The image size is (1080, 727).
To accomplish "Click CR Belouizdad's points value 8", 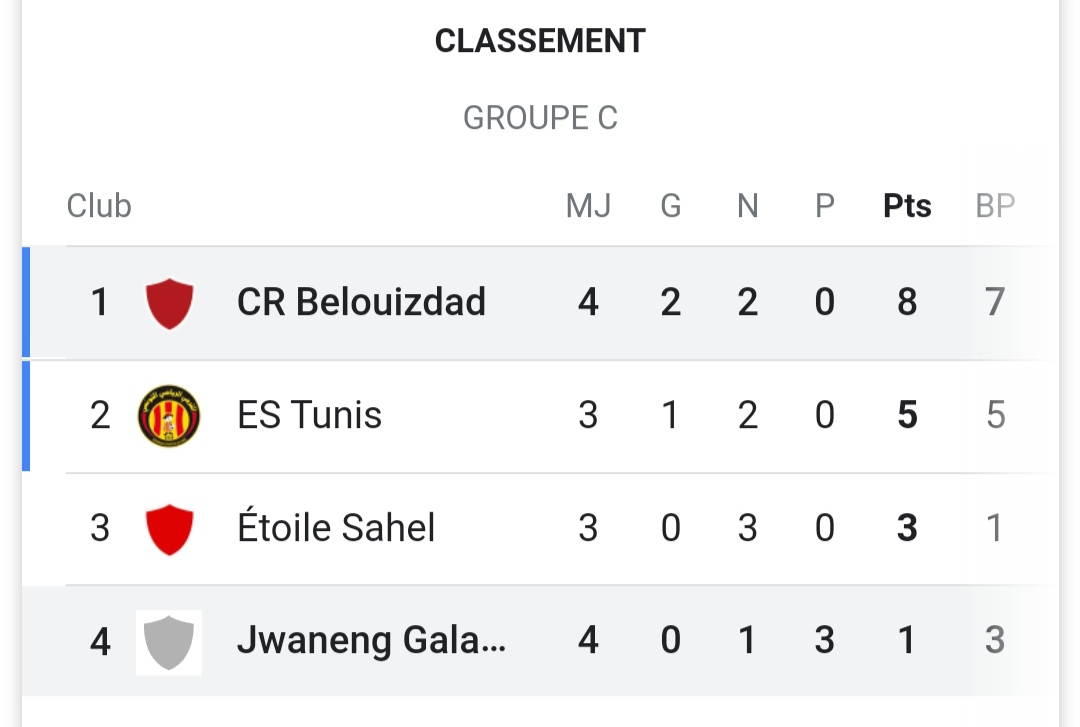I will (x=907, y=302).
